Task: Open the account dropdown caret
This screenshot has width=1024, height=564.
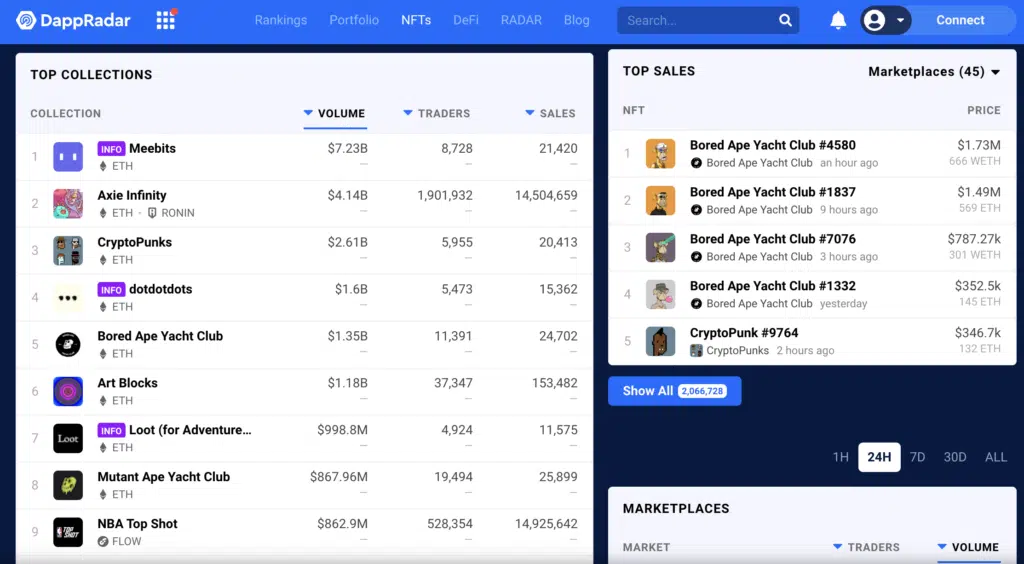Action: point(901,20)
